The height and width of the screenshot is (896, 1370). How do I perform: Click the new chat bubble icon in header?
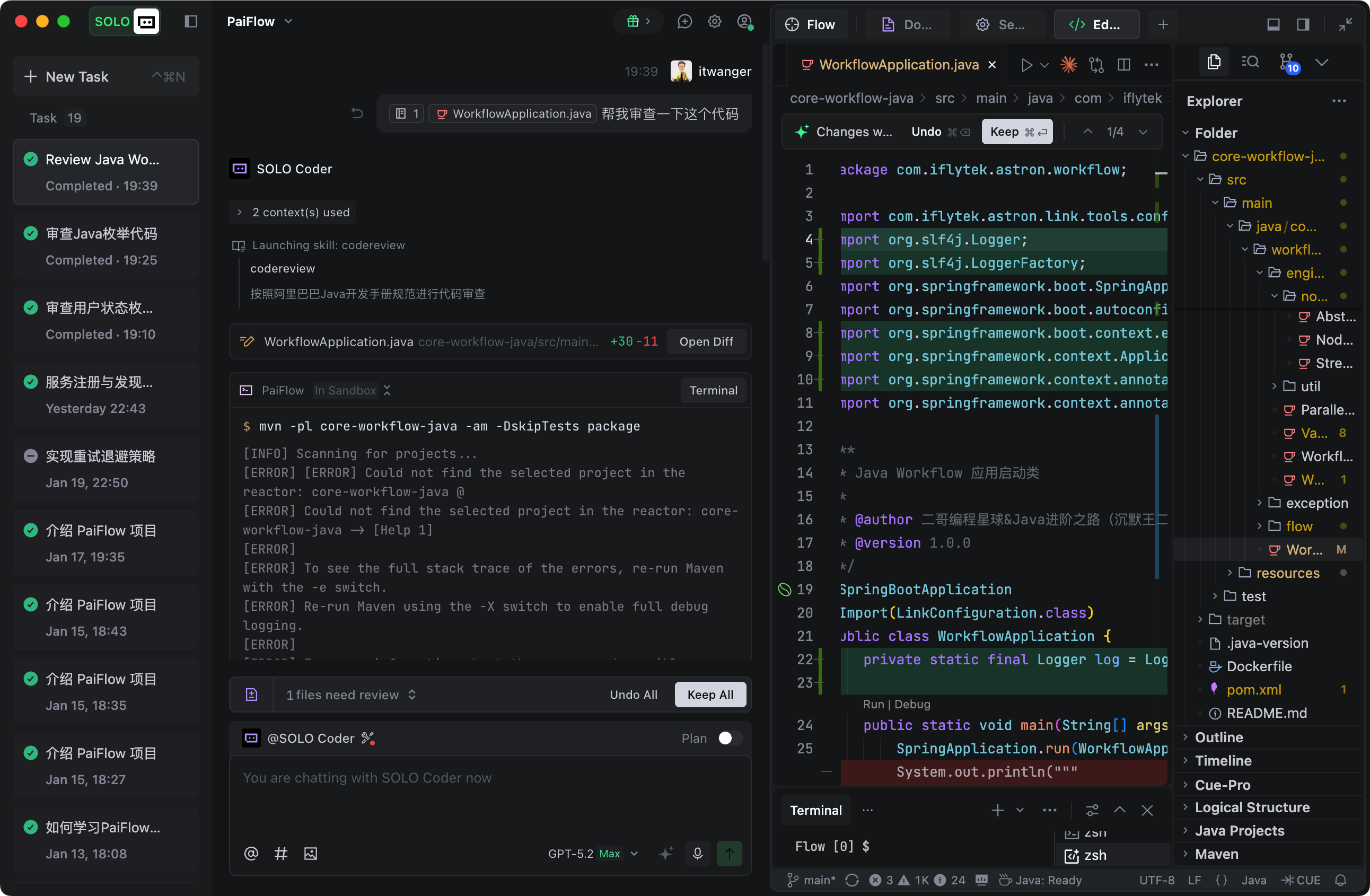tap(684, 21)
